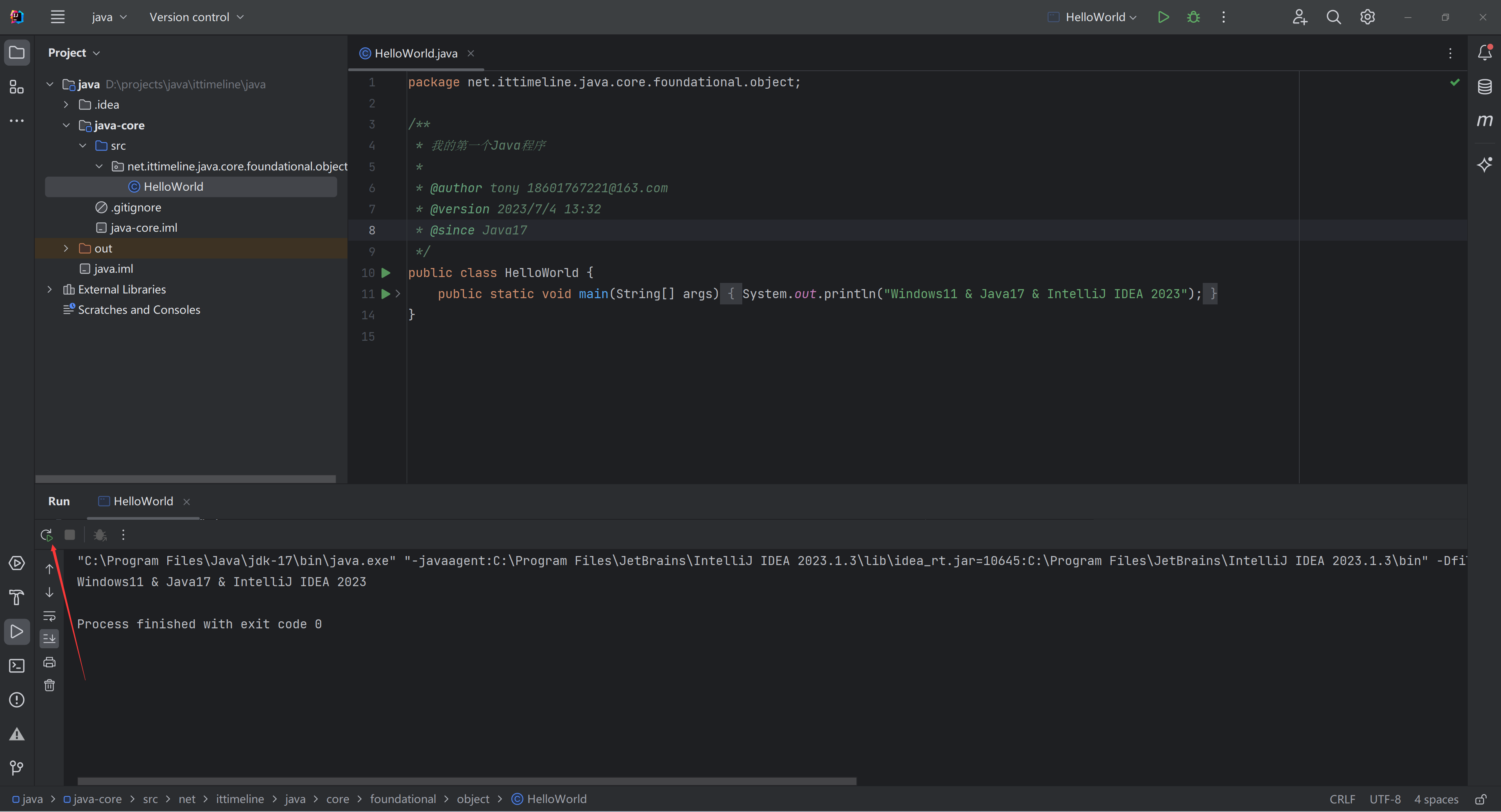The width and height of the screenshot is (1501, 812).
Task: Click the Stop process square button
Action: tap(69, 535)
